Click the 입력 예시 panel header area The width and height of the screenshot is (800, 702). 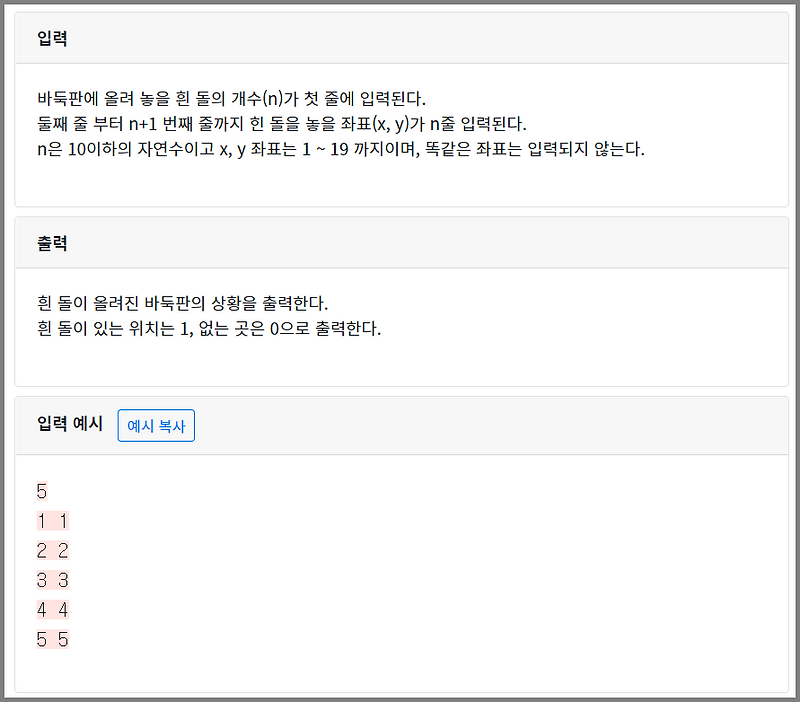click(x=400, y=424)
